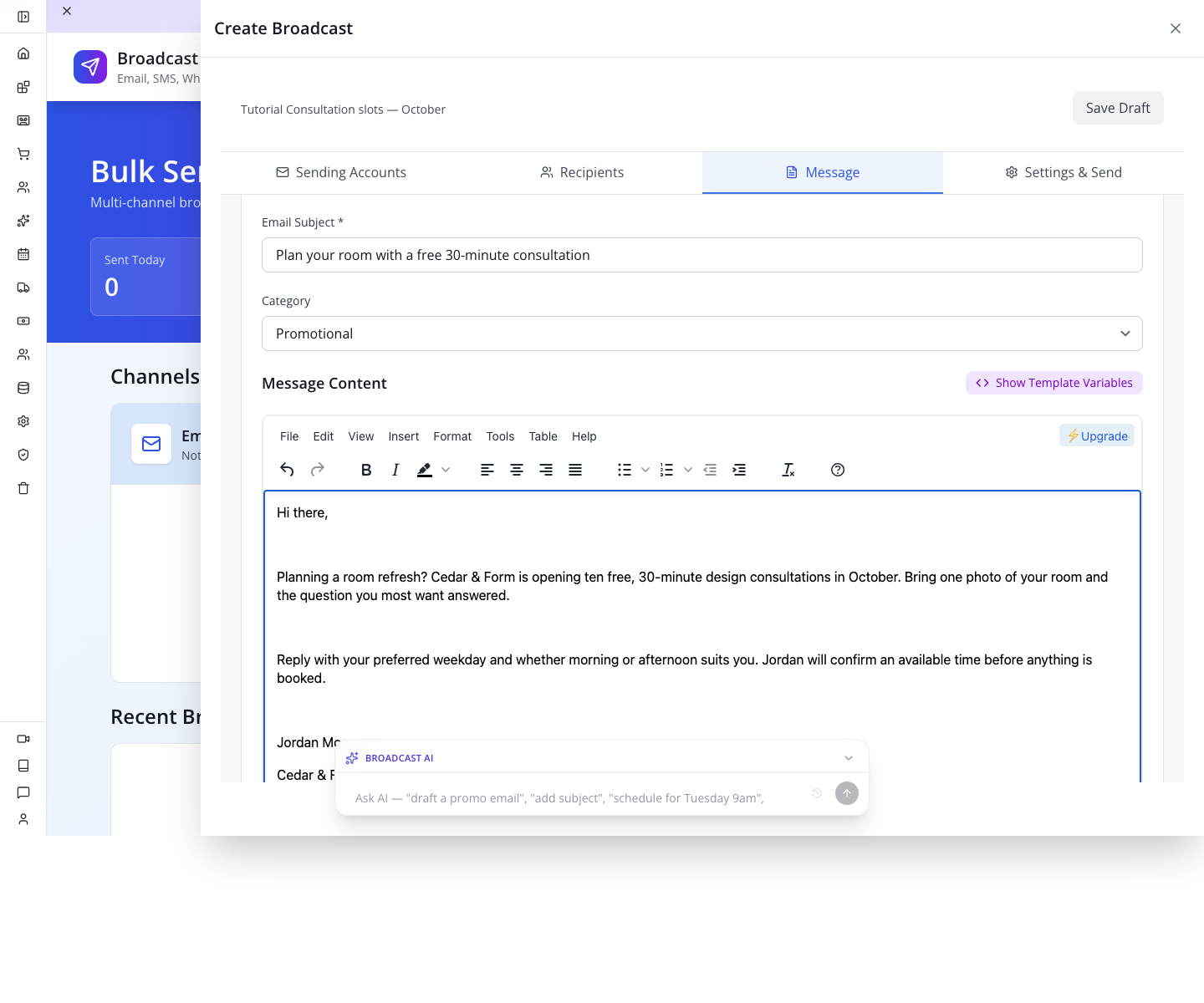The image size is (1204, 1003).
Task: Collapse the Broadcast AI panel chevron
Action: [x=849, y=758]
